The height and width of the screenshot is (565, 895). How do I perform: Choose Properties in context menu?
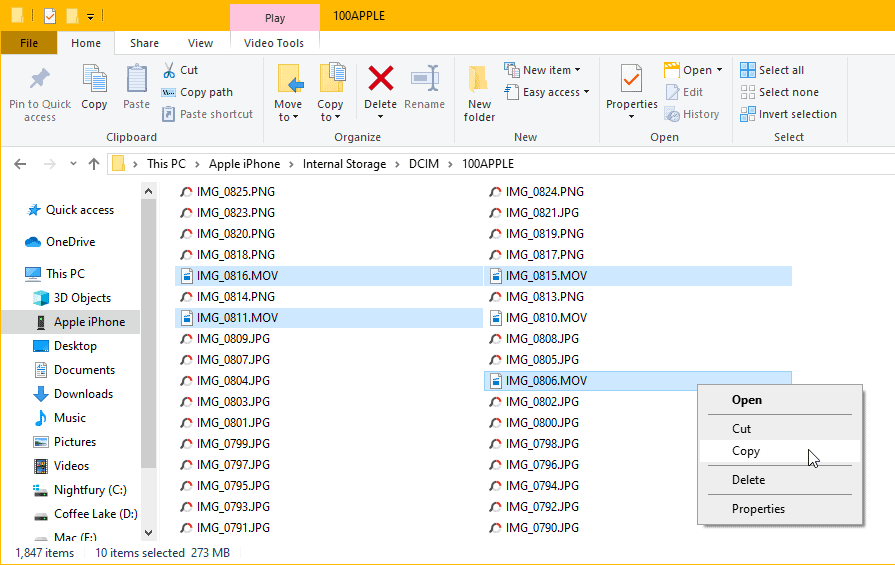pyautogui.click(x=779, y=508)
